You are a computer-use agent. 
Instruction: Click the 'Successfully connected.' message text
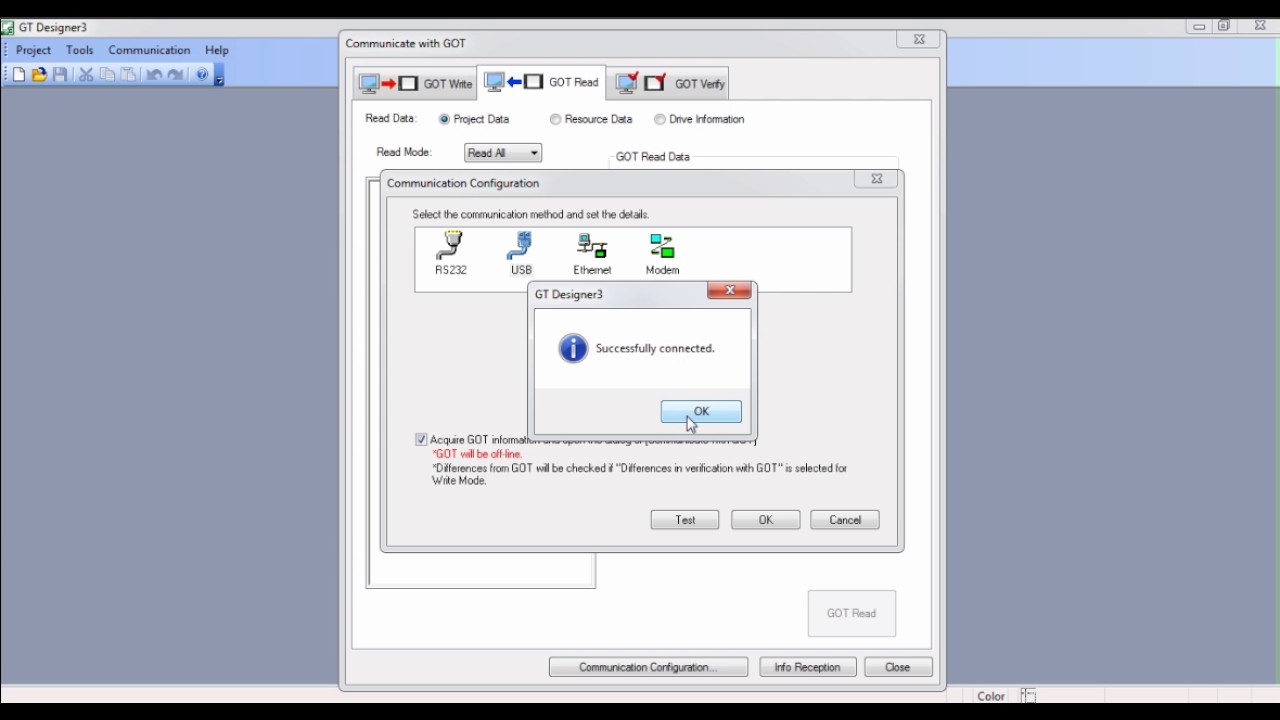click(655, 348)
